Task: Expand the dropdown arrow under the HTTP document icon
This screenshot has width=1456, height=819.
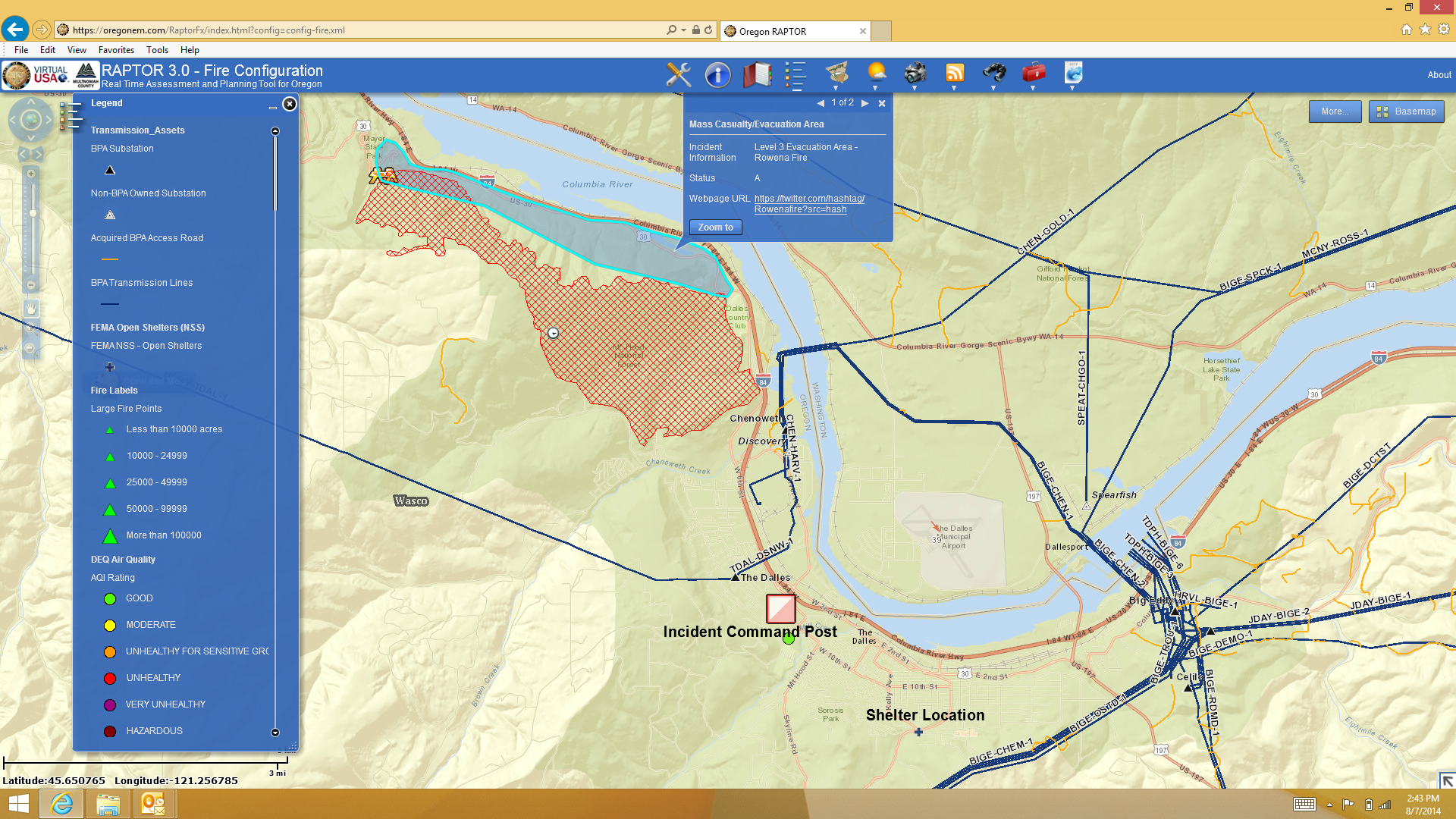Action: click(x=1072, y=89)
